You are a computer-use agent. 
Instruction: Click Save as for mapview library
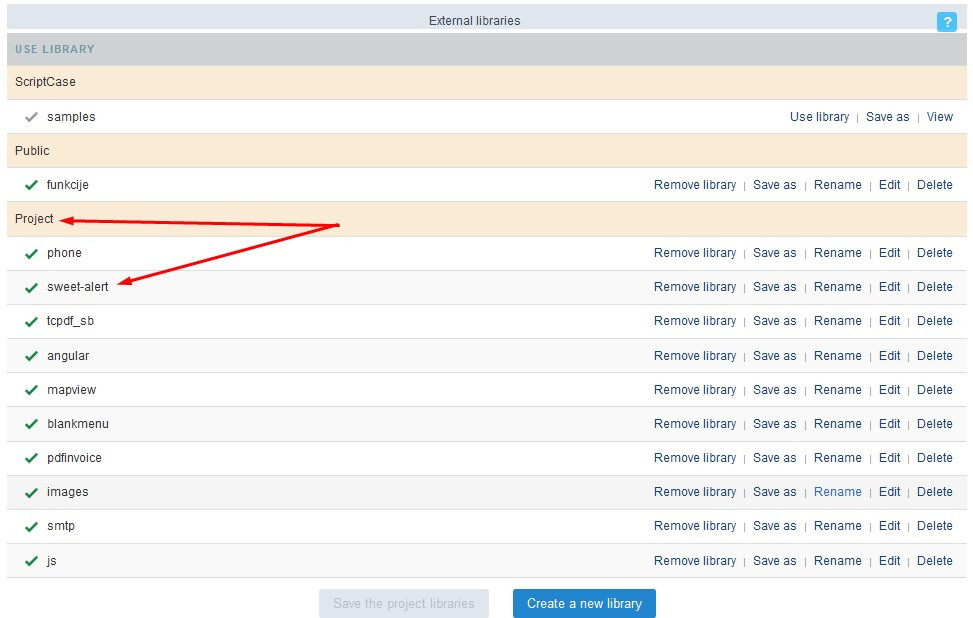click(x=774, y=390)
